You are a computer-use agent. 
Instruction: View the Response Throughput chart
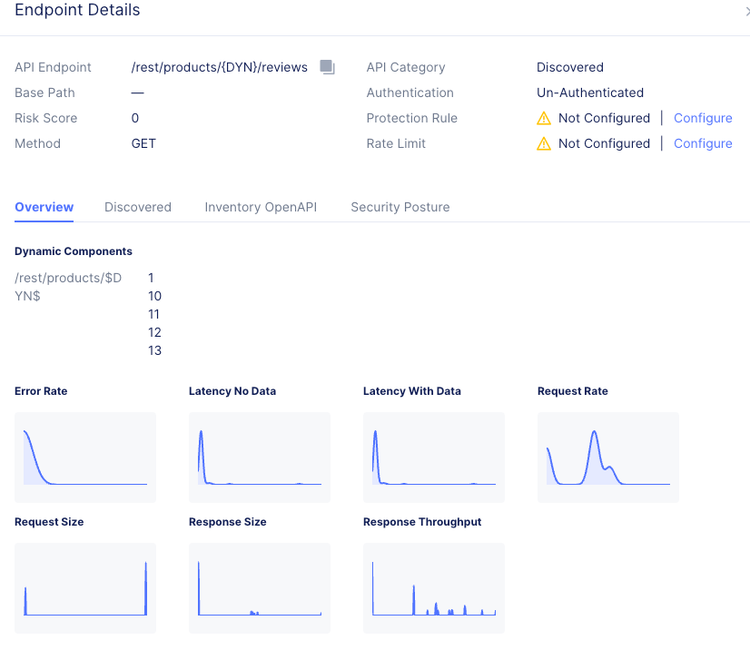(433, 588)
